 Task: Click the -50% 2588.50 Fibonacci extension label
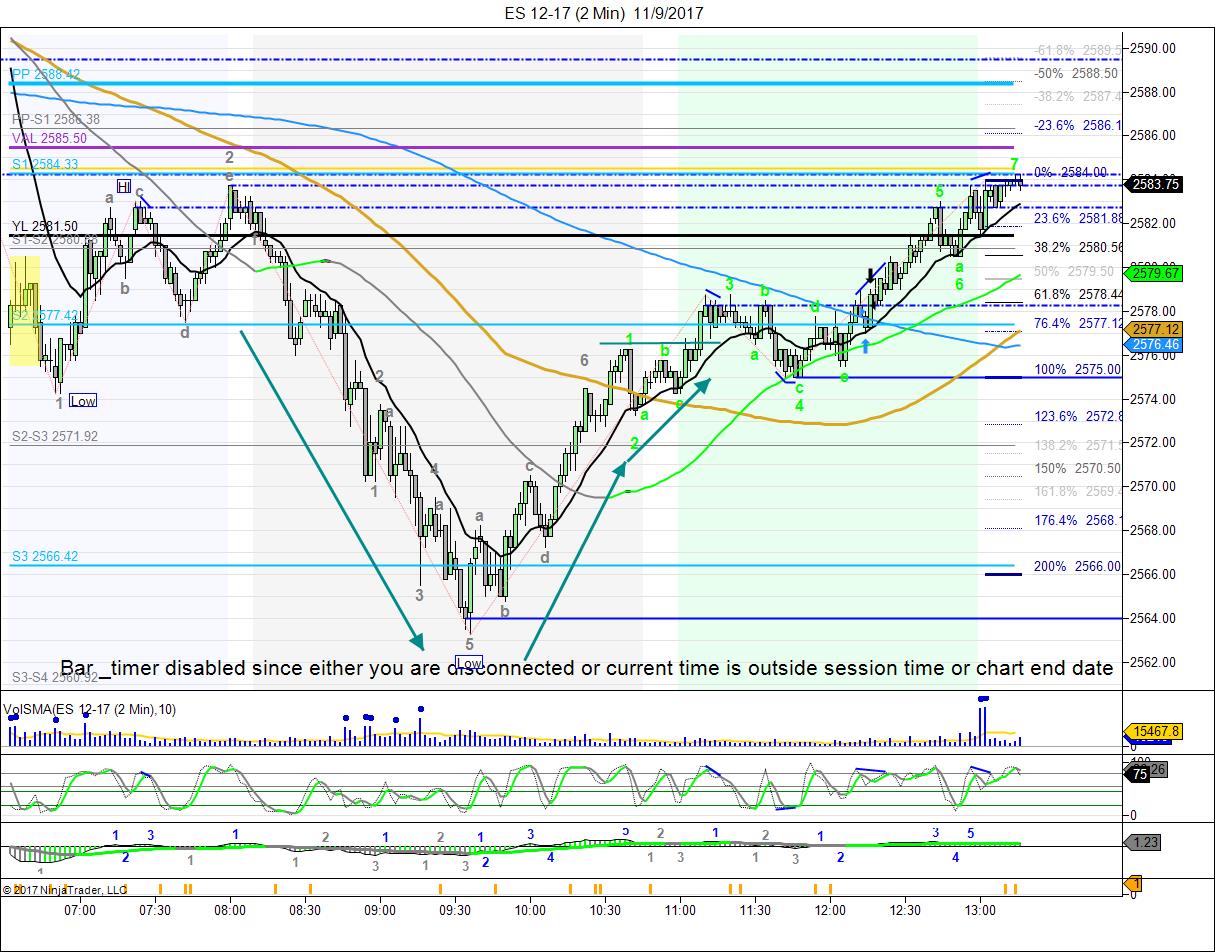point(1076,73)
